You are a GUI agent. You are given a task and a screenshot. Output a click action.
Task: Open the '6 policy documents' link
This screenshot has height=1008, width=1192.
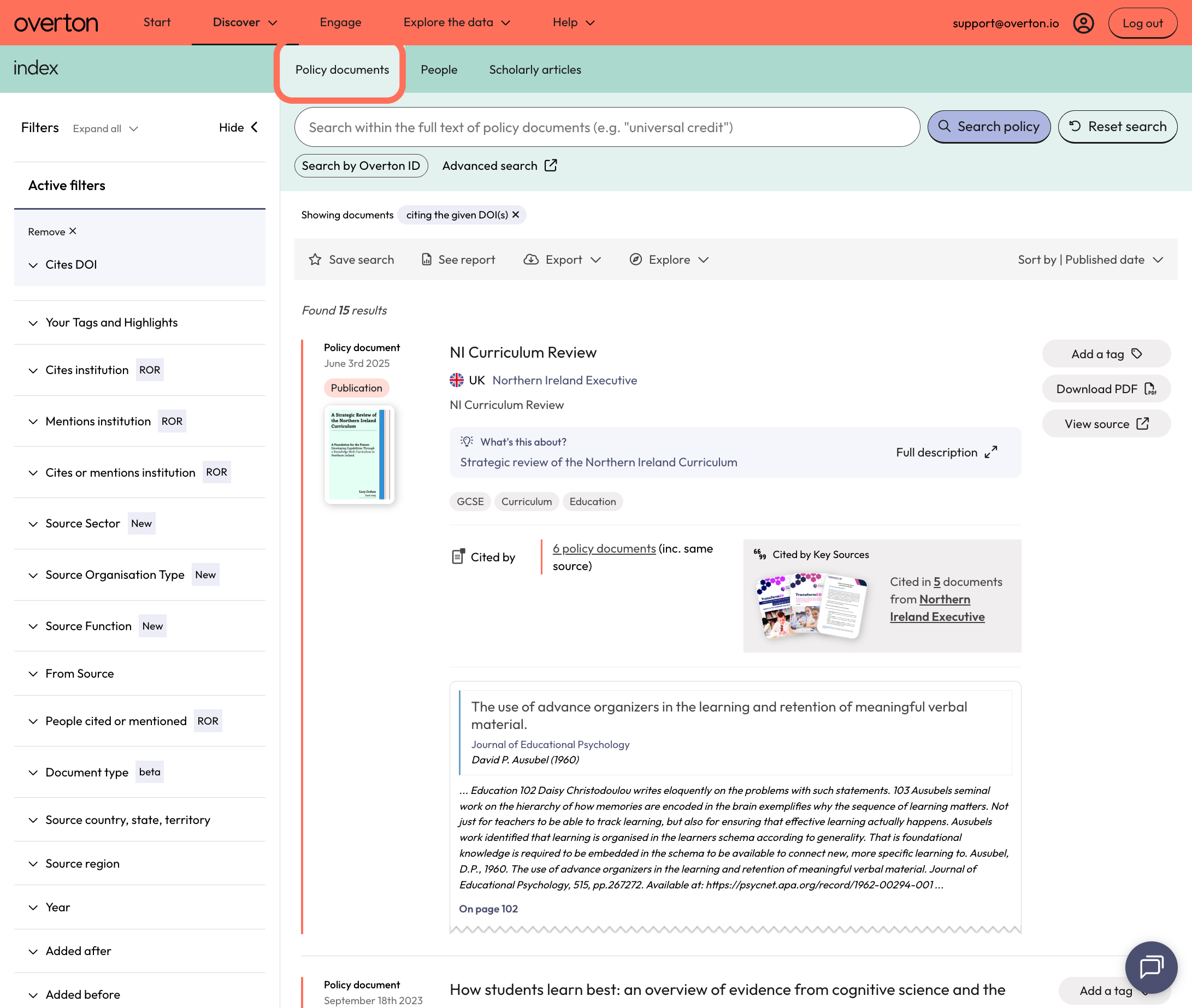604,549
